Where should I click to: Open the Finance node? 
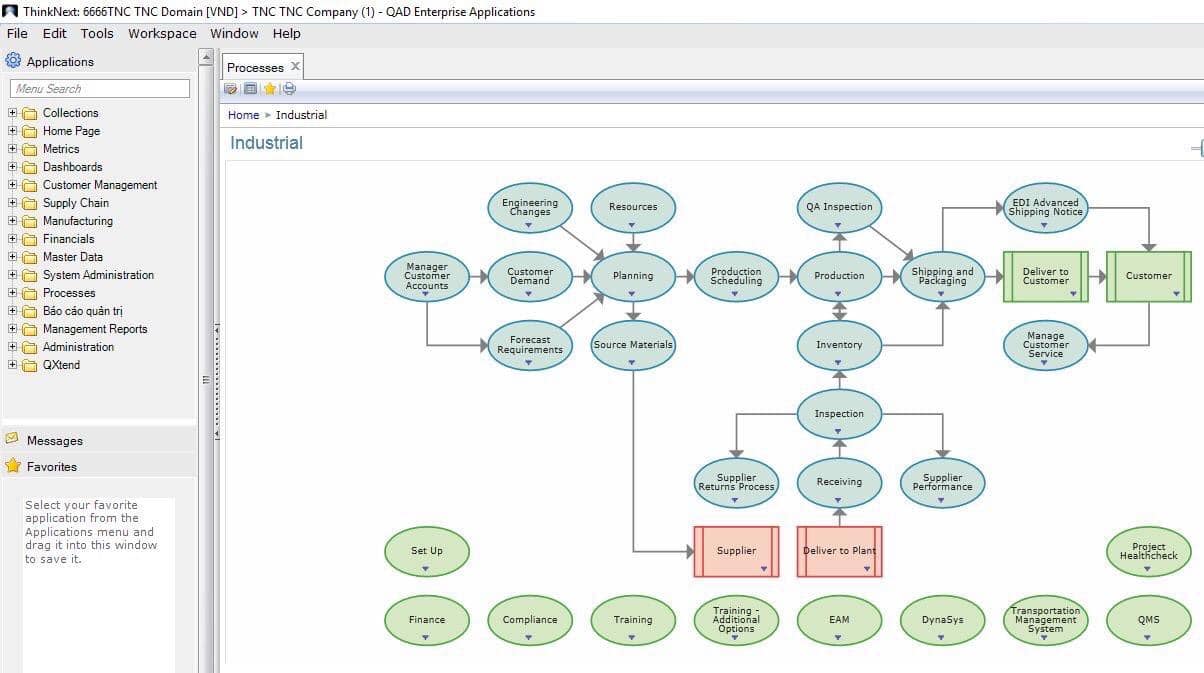coord(427,620)
